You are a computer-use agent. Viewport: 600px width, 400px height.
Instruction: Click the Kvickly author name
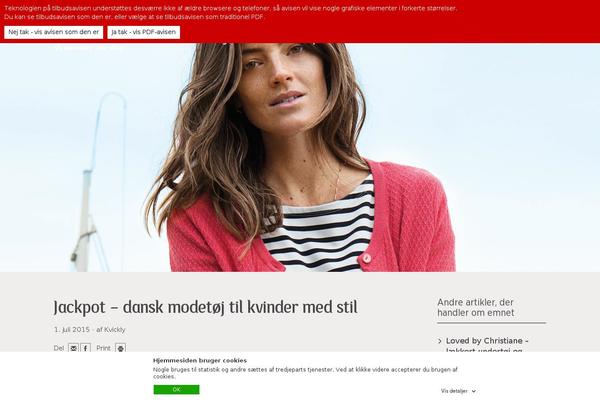click(115, 330)
